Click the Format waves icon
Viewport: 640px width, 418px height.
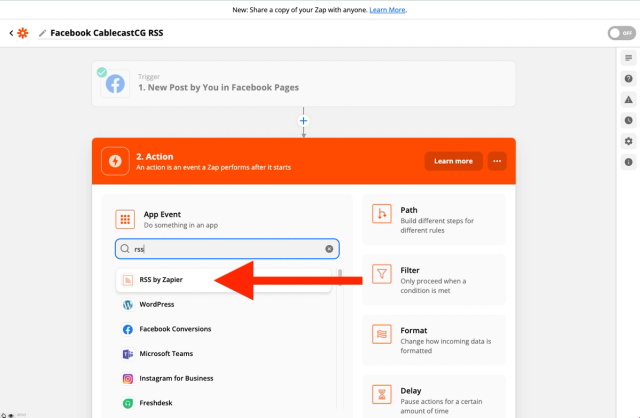382,334
